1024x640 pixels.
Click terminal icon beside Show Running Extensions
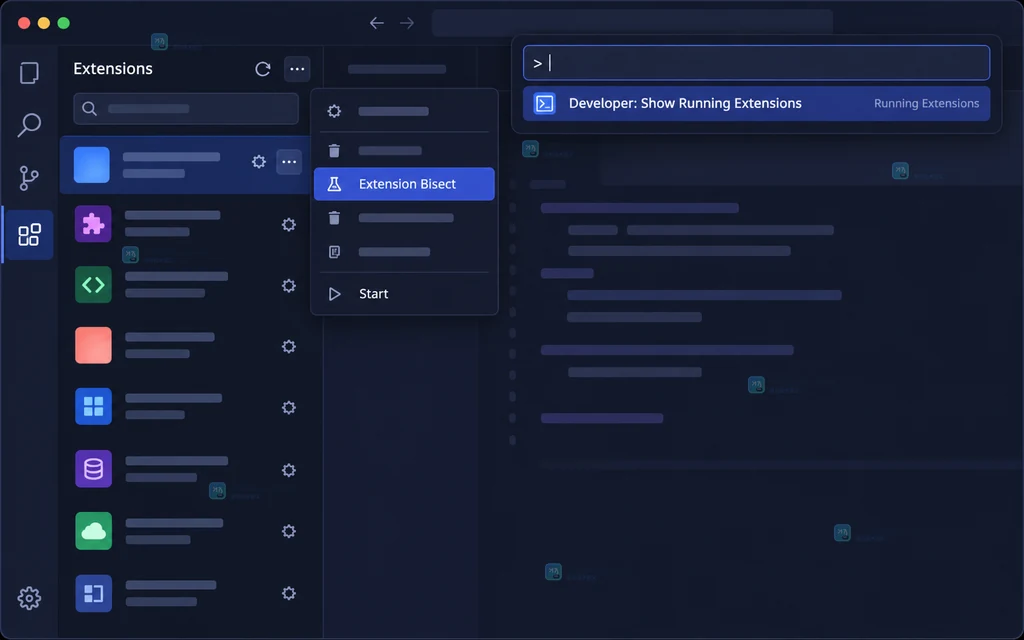[545, 104]
